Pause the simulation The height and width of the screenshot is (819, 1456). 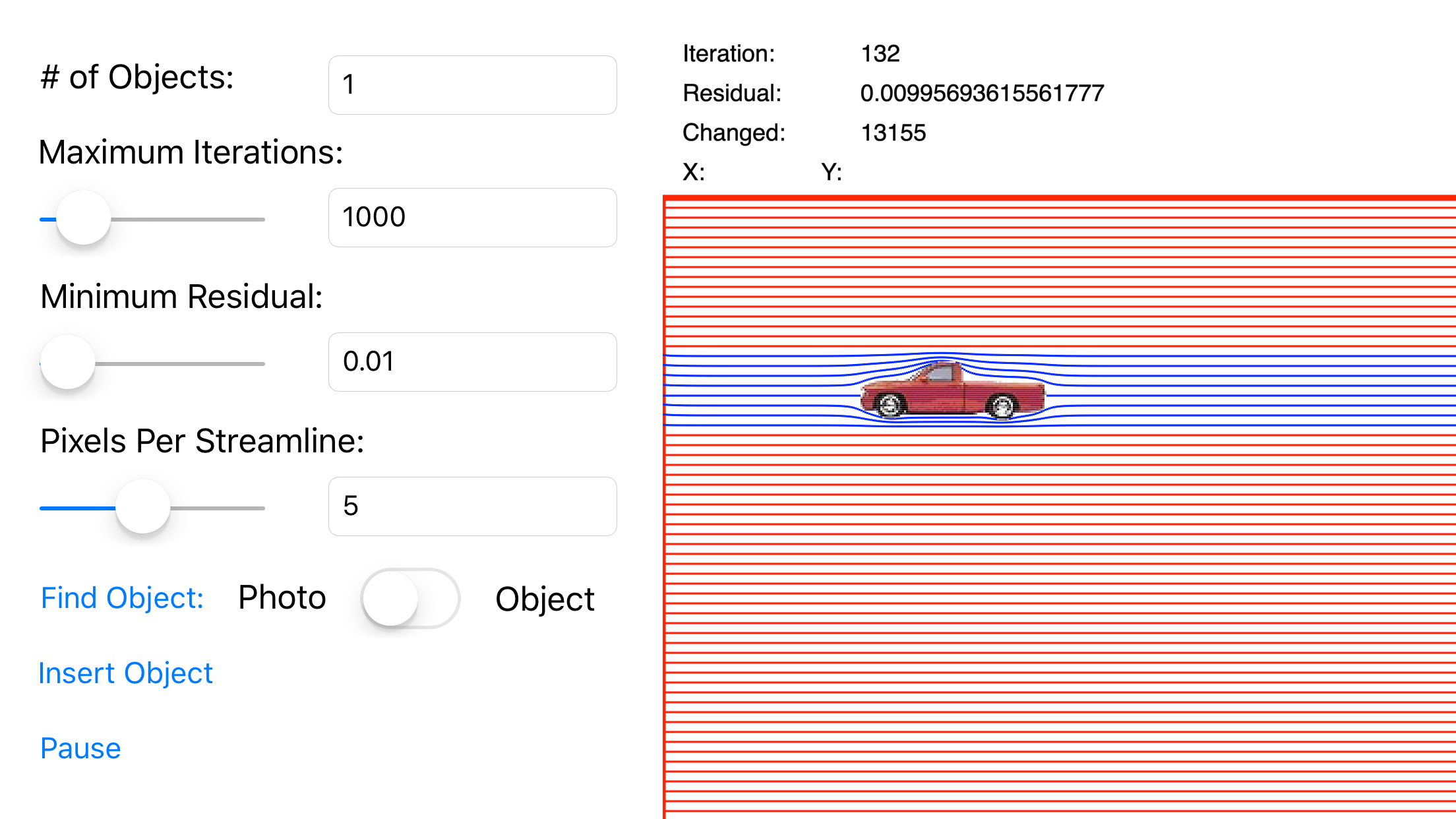pos(80,748)
